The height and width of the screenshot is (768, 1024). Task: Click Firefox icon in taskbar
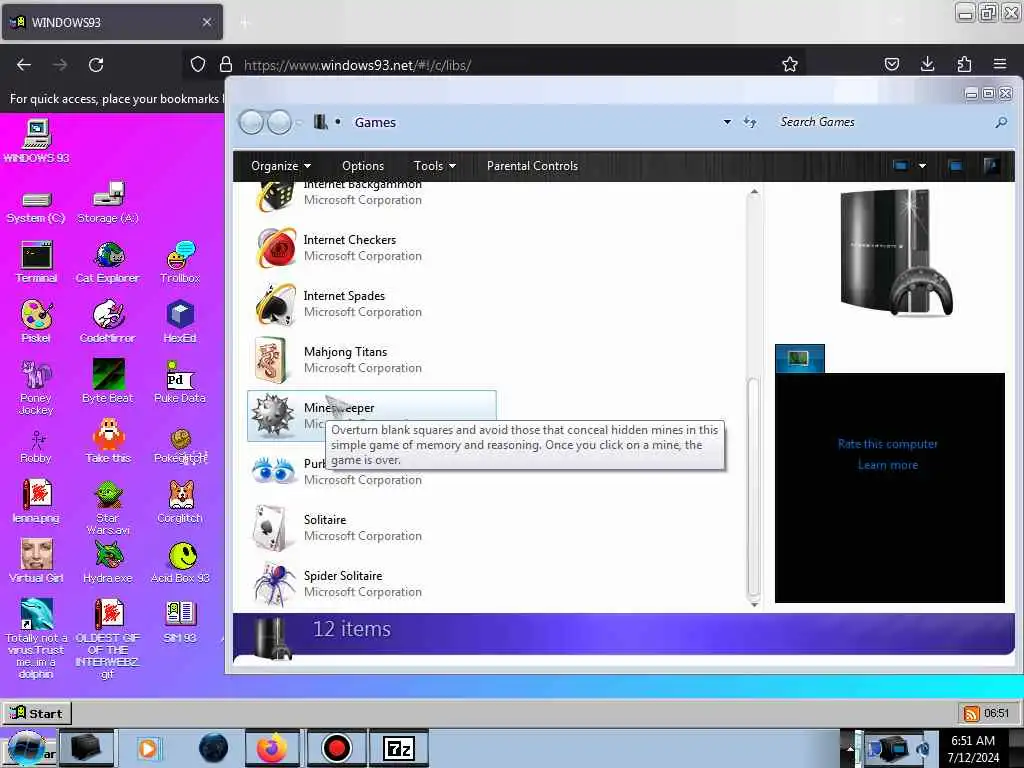(x=272, y=748)
